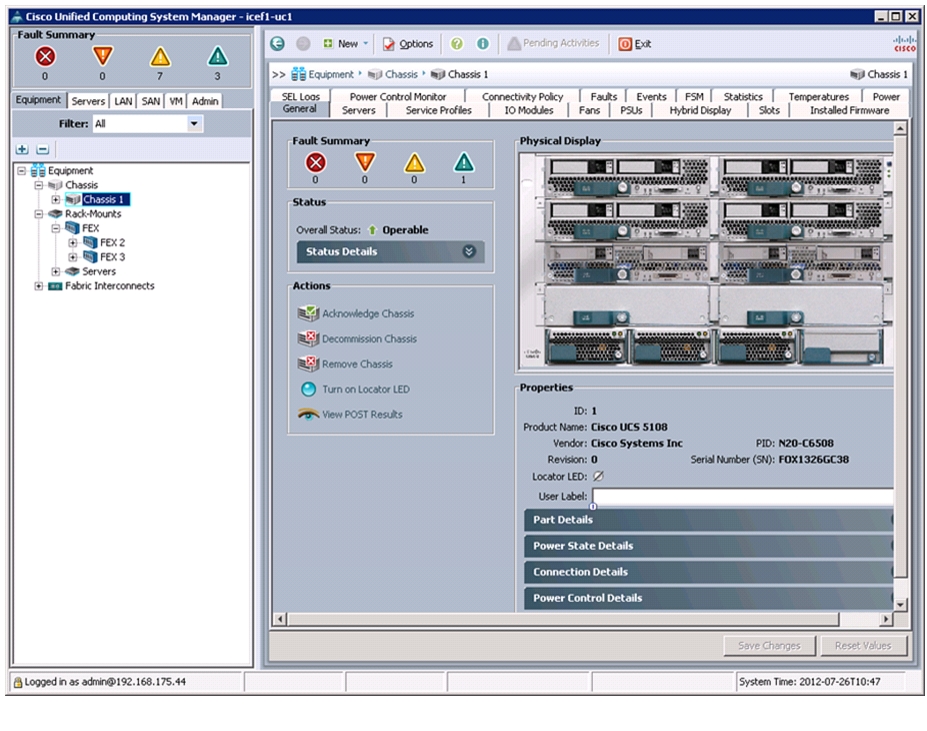Expand the Power State Details section
927x731 pixels.
tap(708, 546)
